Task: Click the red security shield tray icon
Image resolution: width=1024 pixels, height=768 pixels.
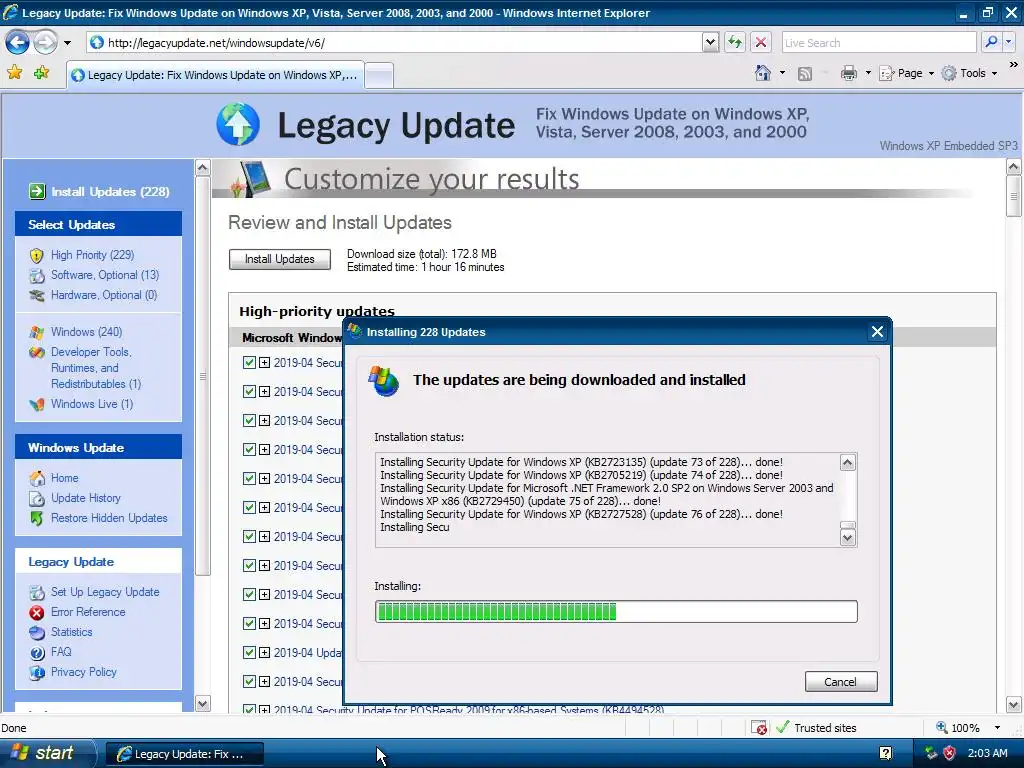Action: tap(950, 753)
